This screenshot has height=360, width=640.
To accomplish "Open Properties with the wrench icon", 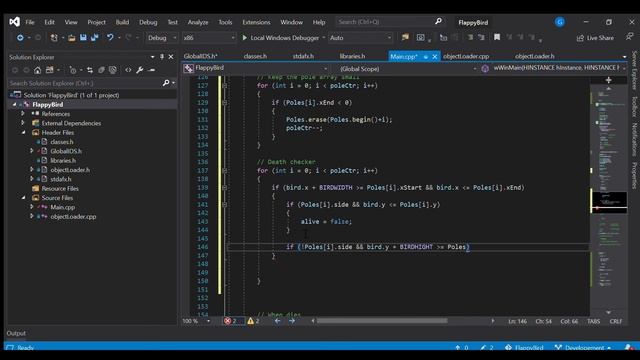I will pyautogui.click(x=140, y=70).
